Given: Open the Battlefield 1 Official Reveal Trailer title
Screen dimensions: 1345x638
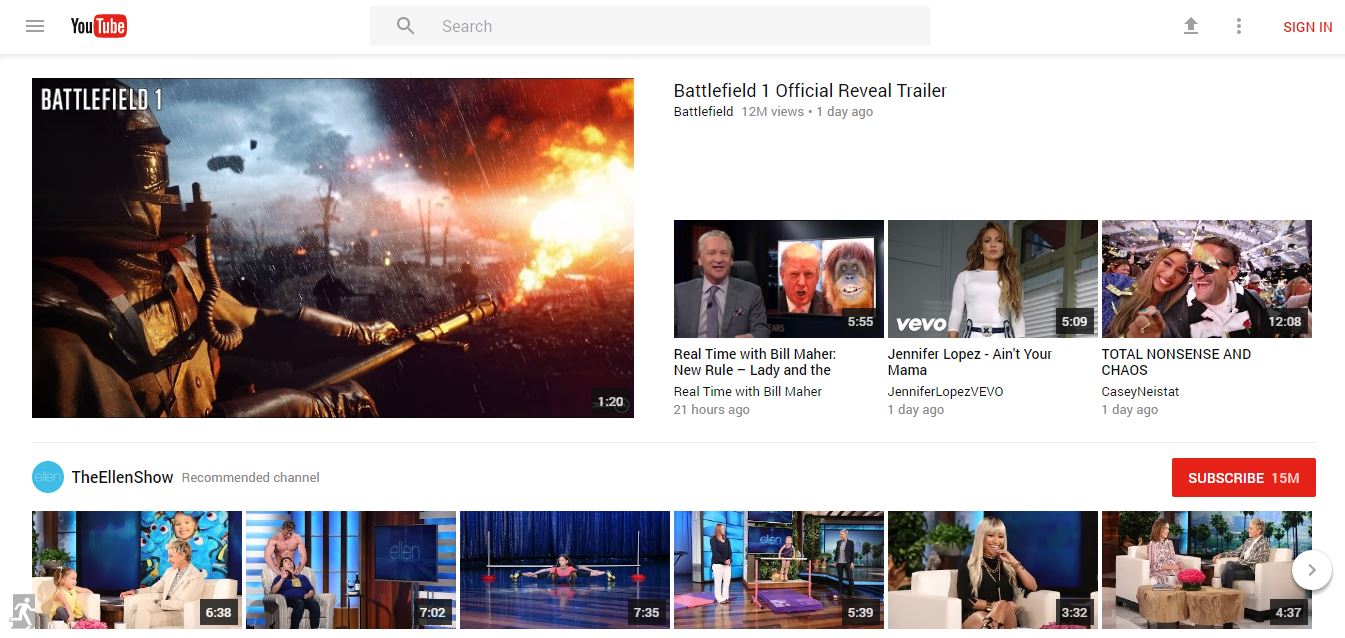Looking at the screenshot, I should (809, 91).
